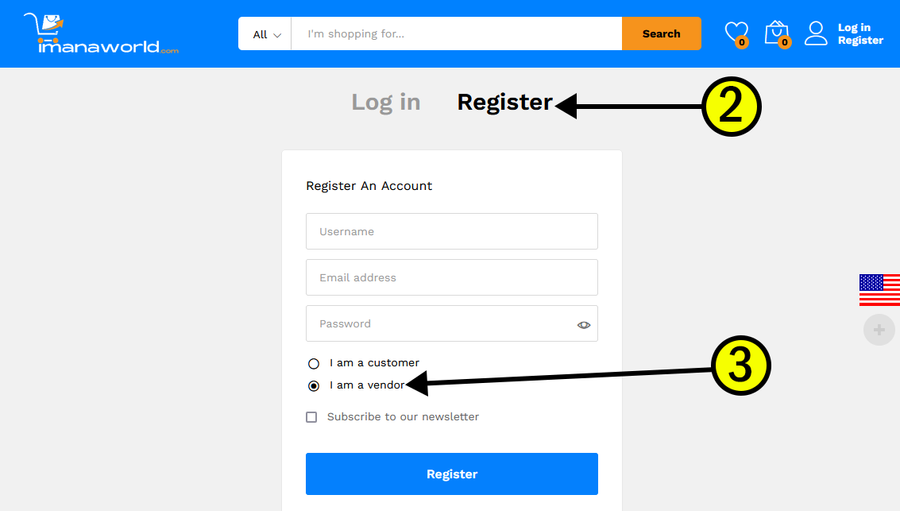900x511 pixels.
Task: Focus the Email address field
Action: (452, 277)
